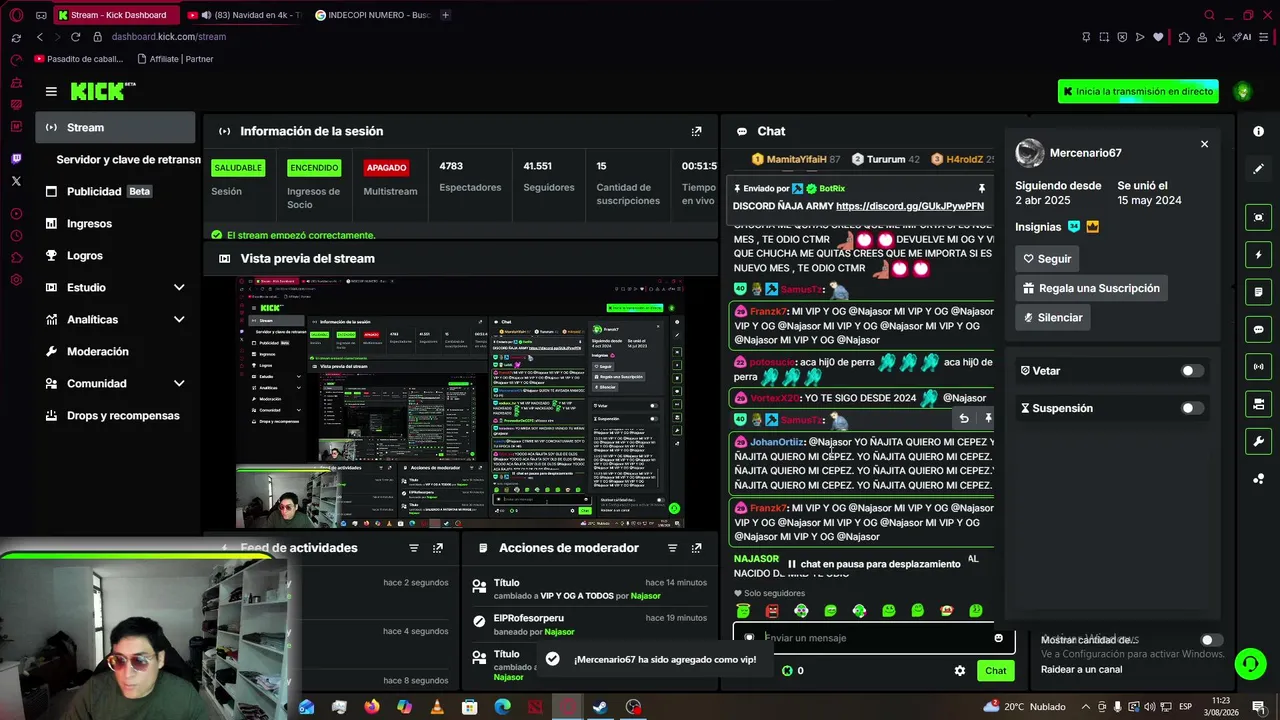Resume chat via pausa para desplazamiento banner
This screenshot has height=720, width=1280.
coord(874,564)
